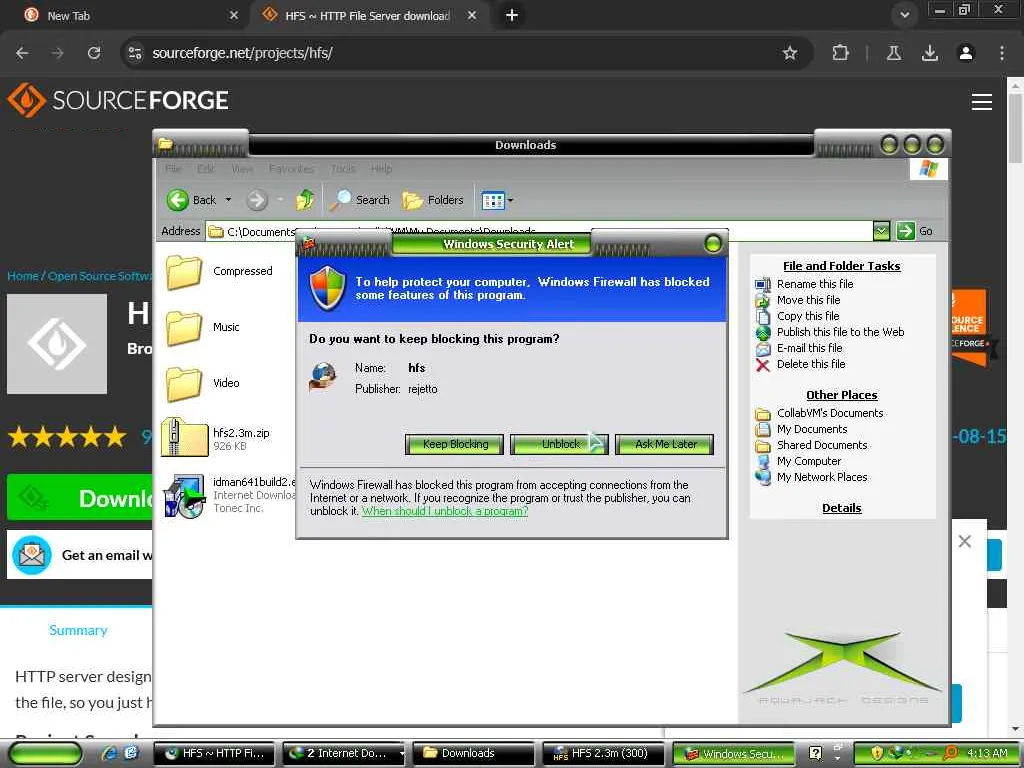
Task: Open CollabVM's Documents in Other Places
Action: pyautogui.click(x=829, y=413)
